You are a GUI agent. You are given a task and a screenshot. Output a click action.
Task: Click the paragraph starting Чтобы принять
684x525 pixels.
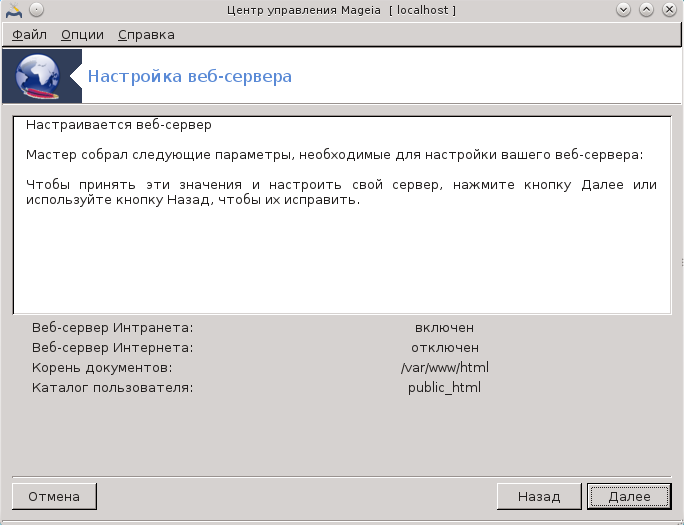click(x=341, y=192)
